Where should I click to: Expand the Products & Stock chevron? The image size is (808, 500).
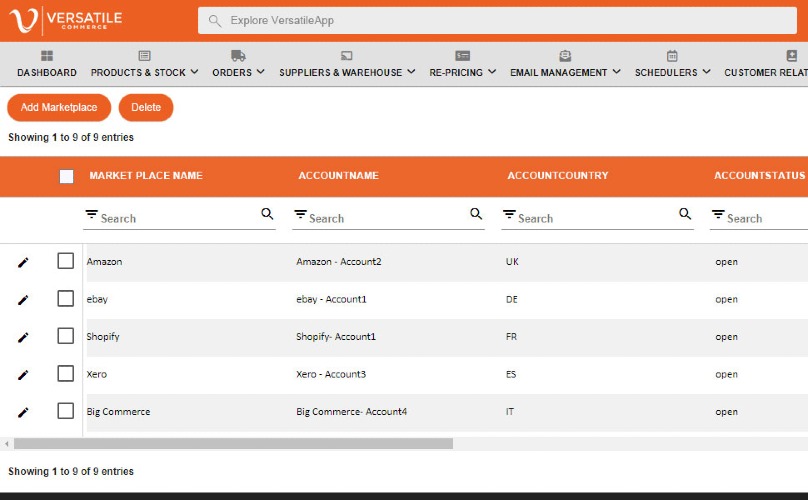tap(194, 72)
